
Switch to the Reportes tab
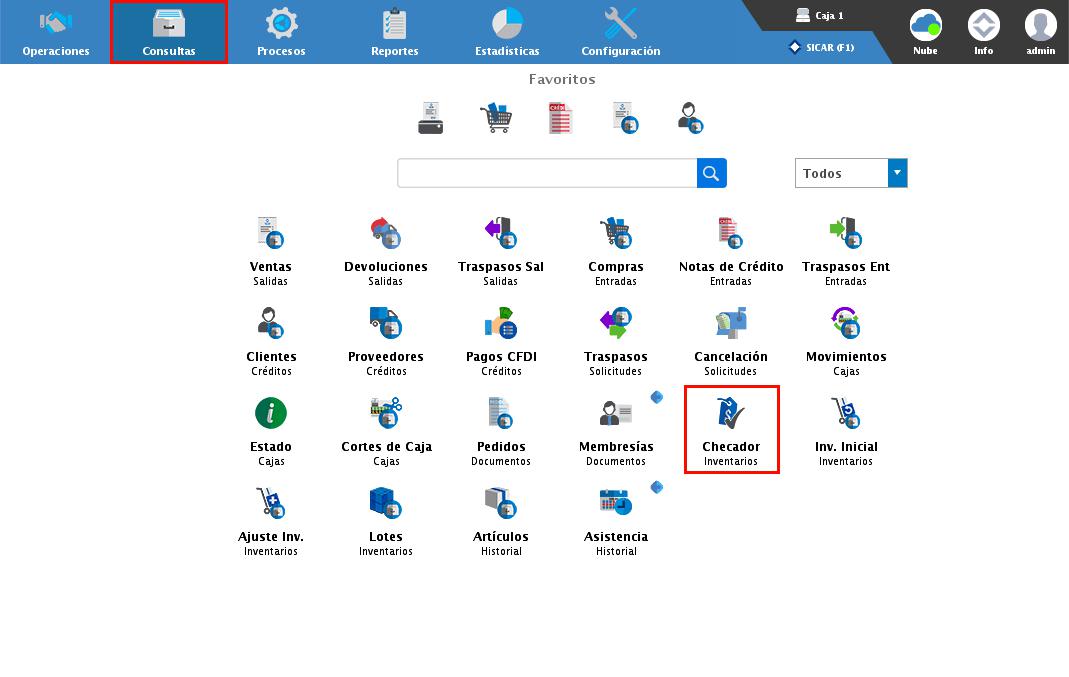pyautogui.click(x=394, y=33)
